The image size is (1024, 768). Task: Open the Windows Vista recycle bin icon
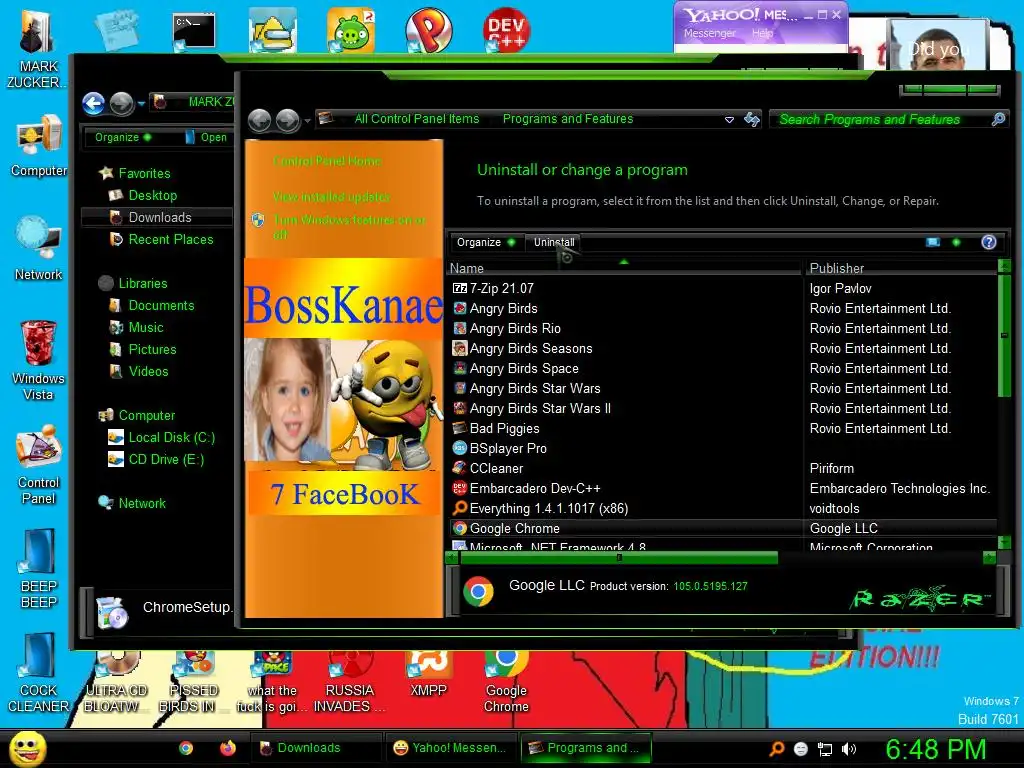38,360
